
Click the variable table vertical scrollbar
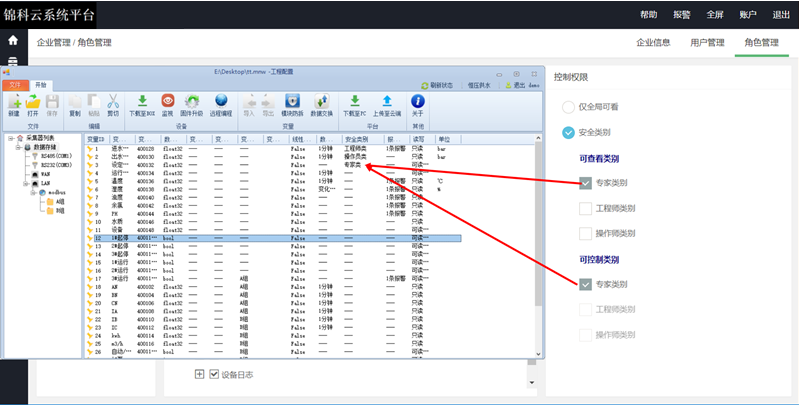[x=538, y=224]
